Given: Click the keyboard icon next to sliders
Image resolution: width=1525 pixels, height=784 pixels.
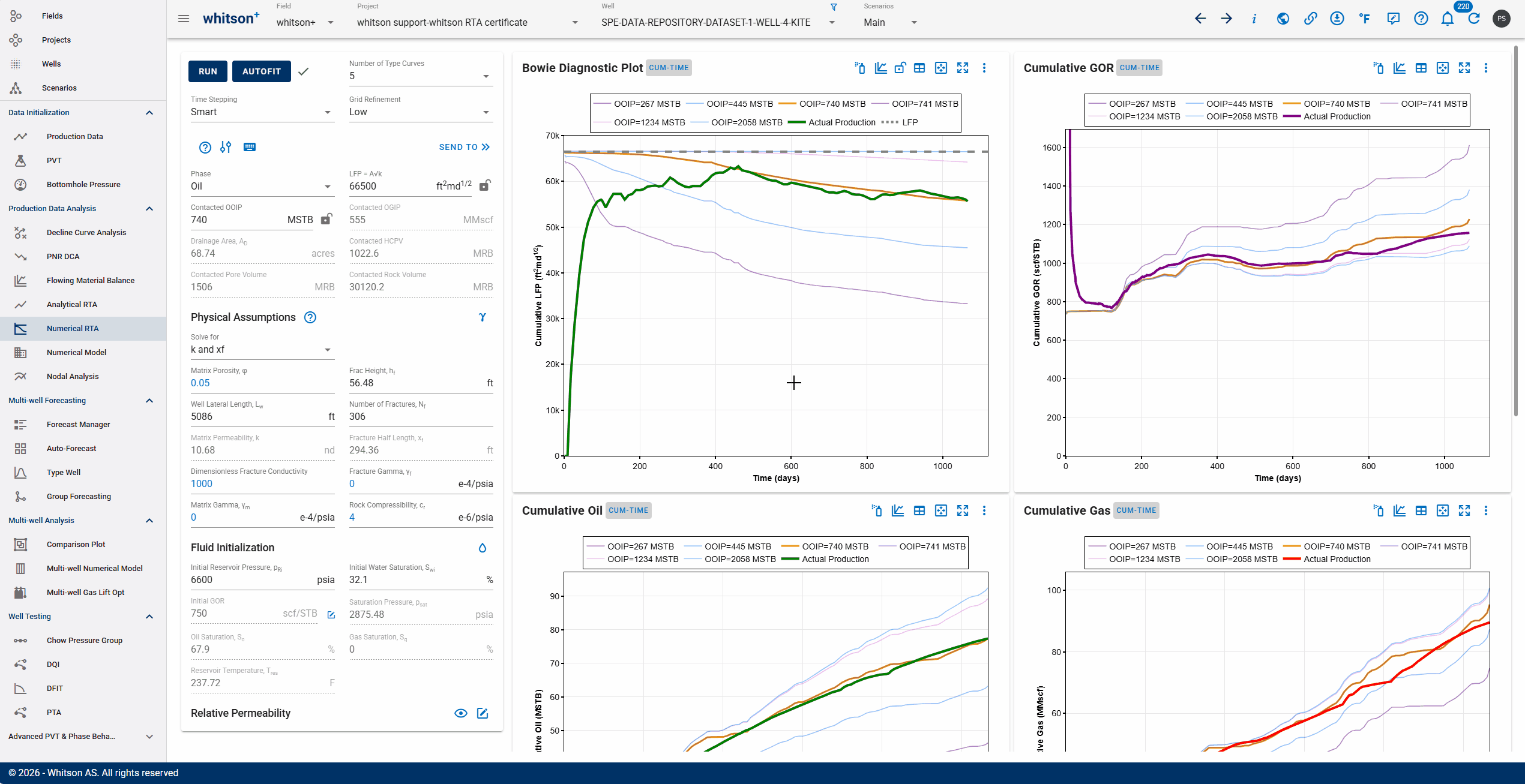Looking at the screenshot, I should point(250,147).
